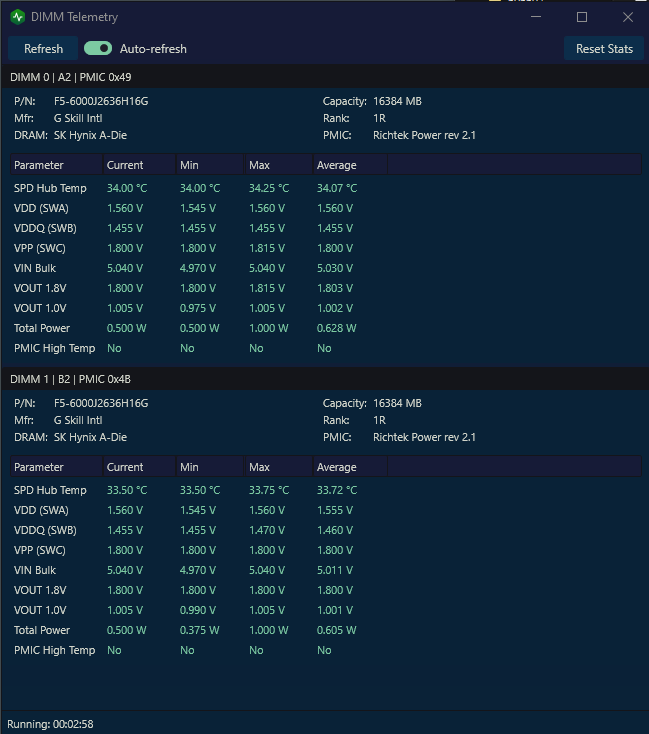
Task: Click the DIMM 0 Current column header
Action: 140,165
